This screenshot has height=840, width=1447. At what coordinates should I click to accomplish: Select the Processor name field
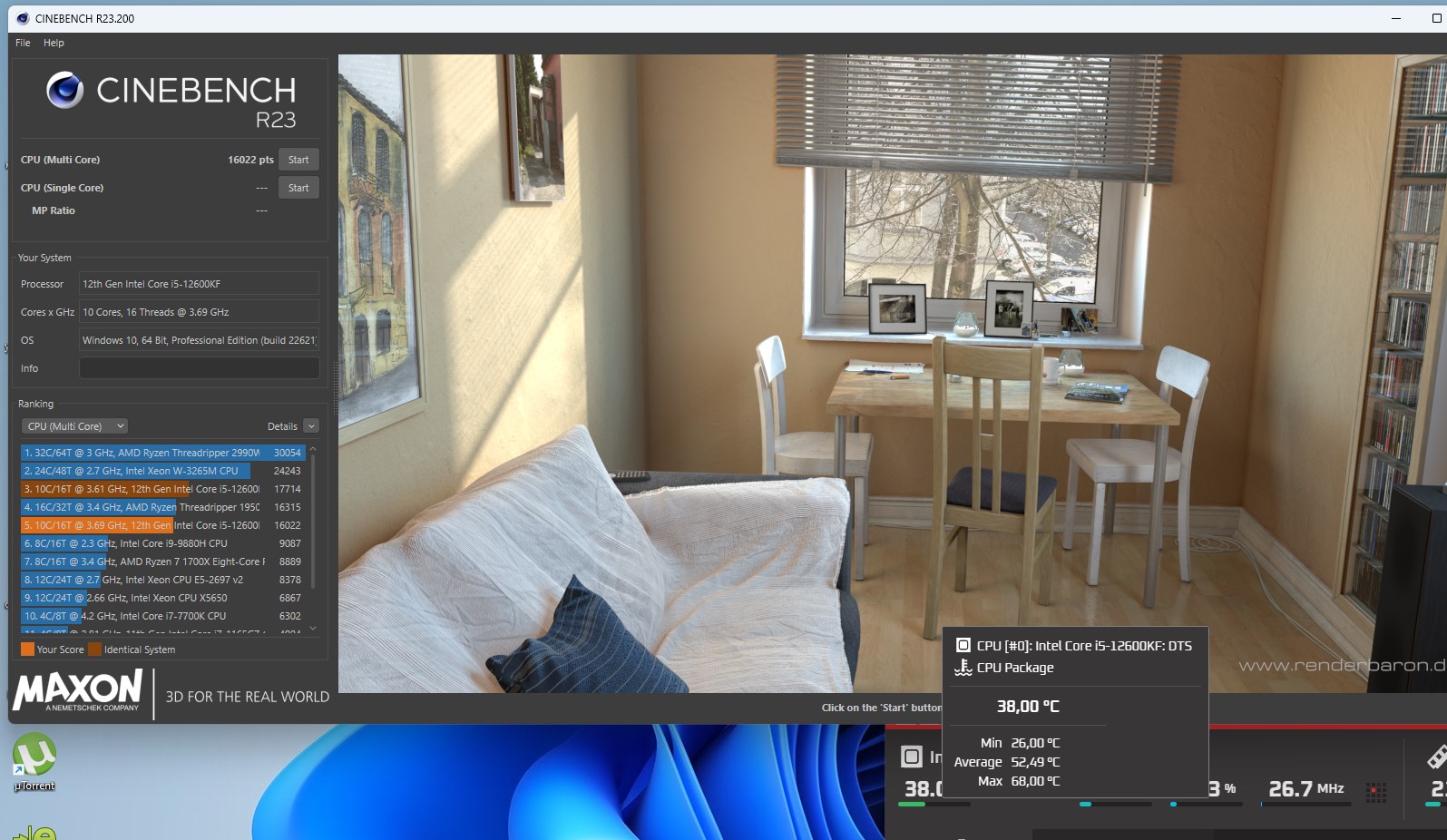tap(199, 284)
